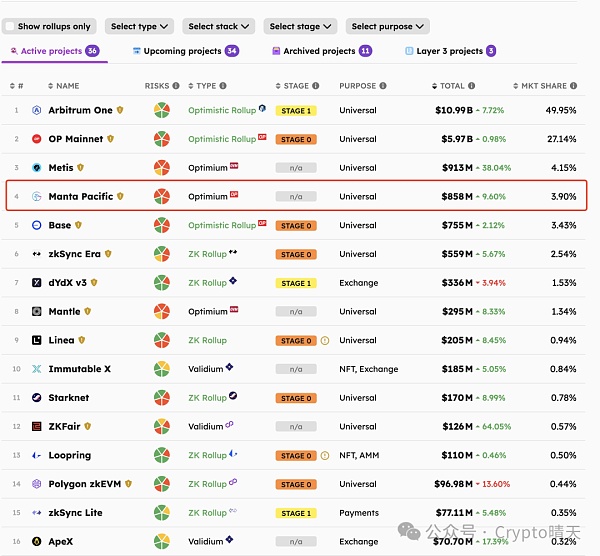
Task: Click the Manta Pacific logo icon
Action: coord(37,197)
